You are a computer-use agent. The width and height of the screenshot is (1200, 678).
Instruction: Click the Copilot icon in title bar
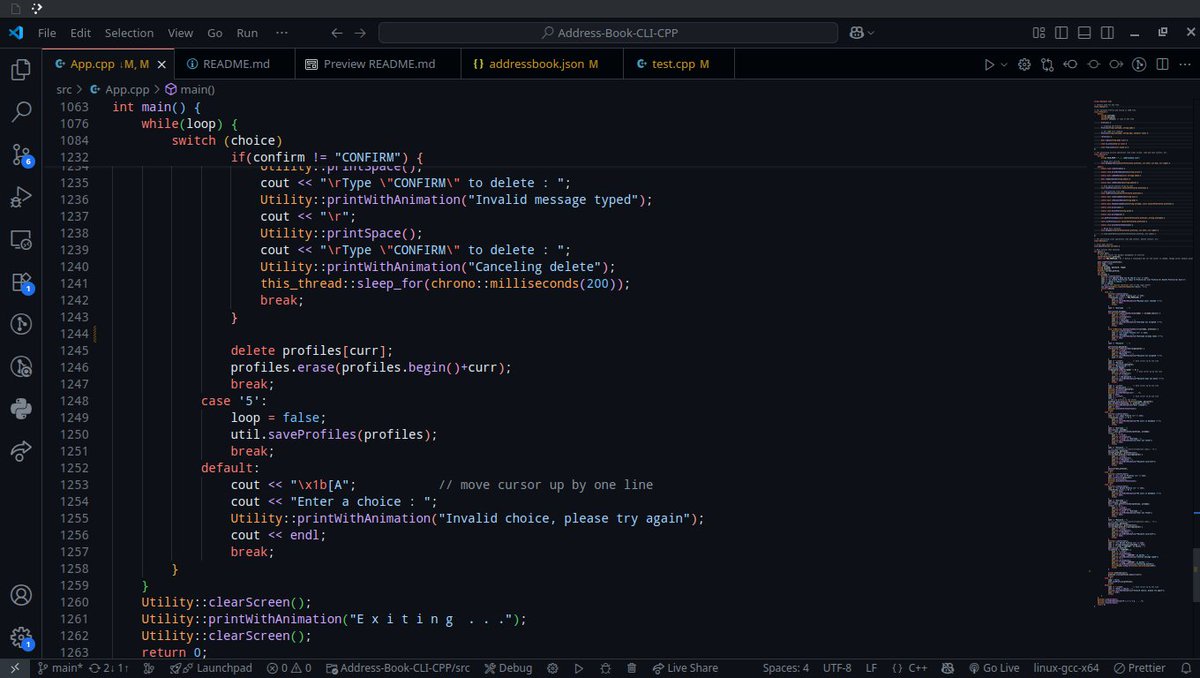(858, 32)
